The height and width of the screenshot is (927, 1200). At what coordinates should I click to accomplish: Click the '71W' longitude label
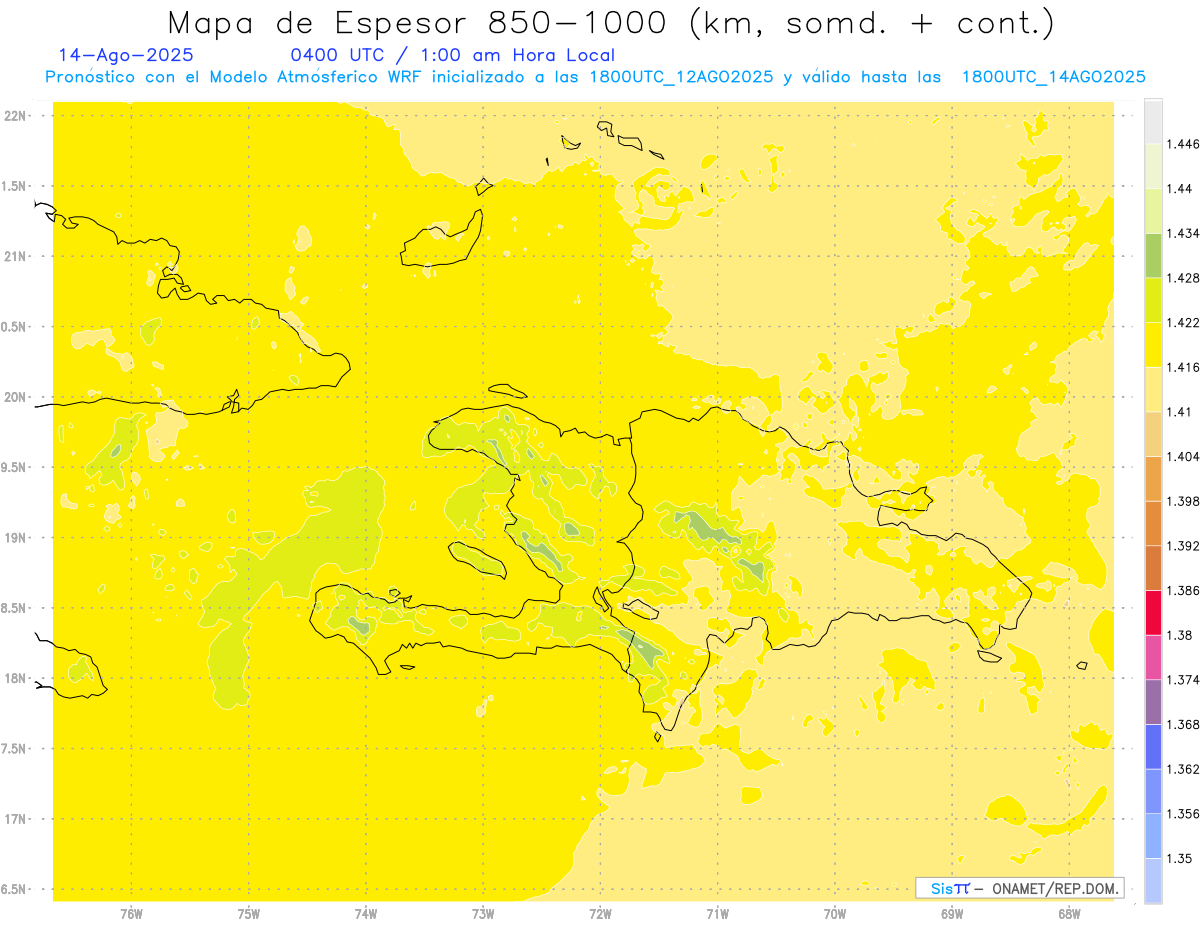(717, 913)
